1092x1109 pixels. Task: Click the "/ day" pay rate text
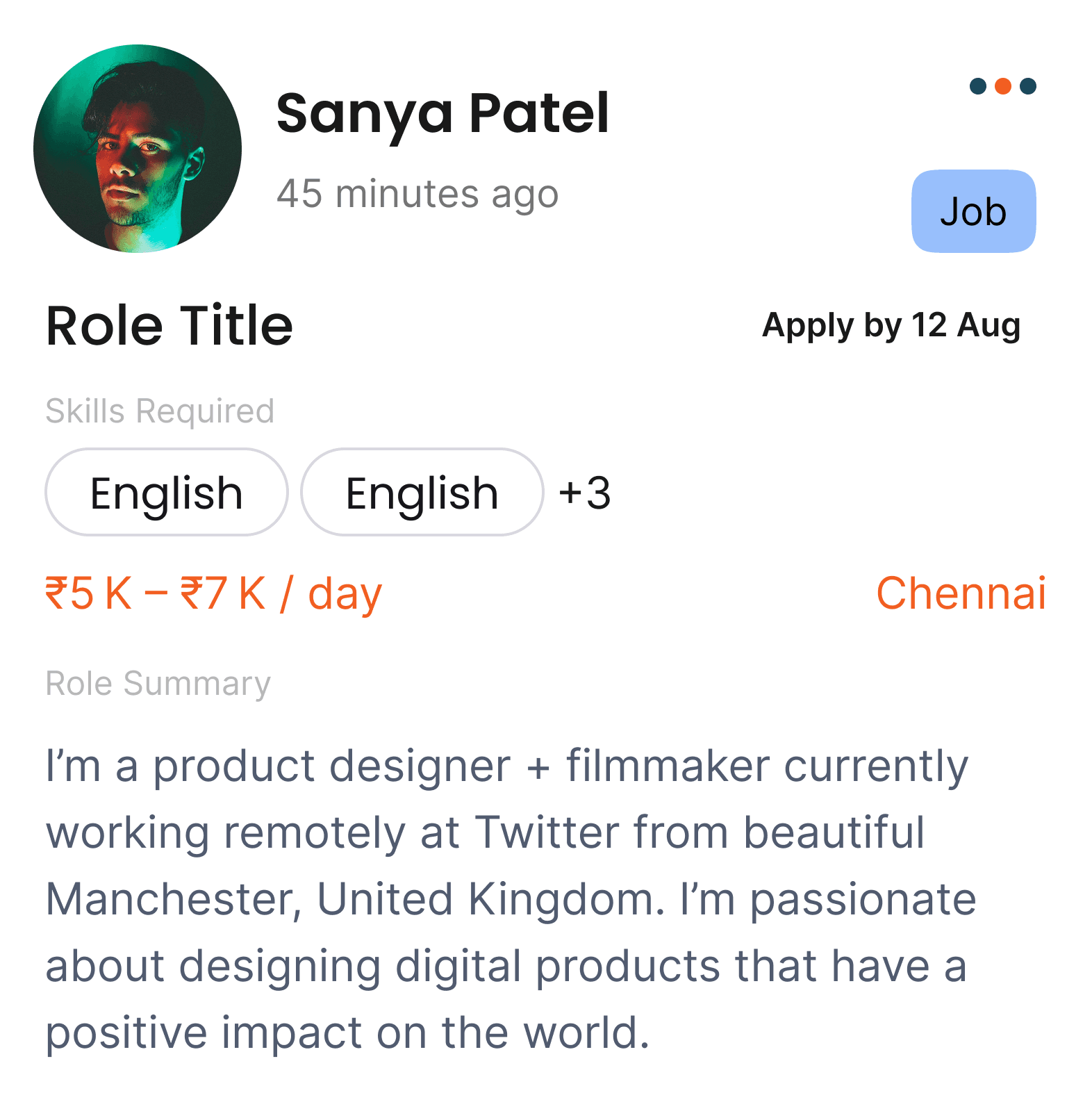point(331,595)
